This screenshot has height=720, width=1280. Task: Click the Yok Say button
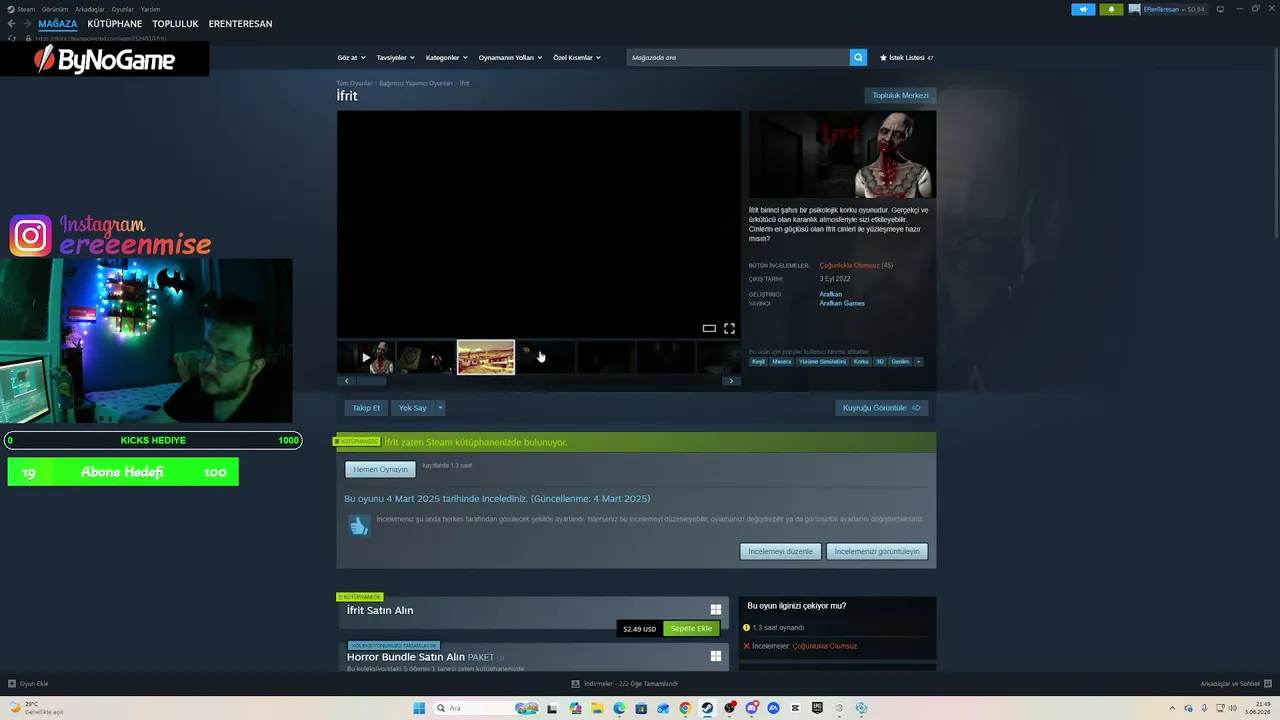pos(412,408)
